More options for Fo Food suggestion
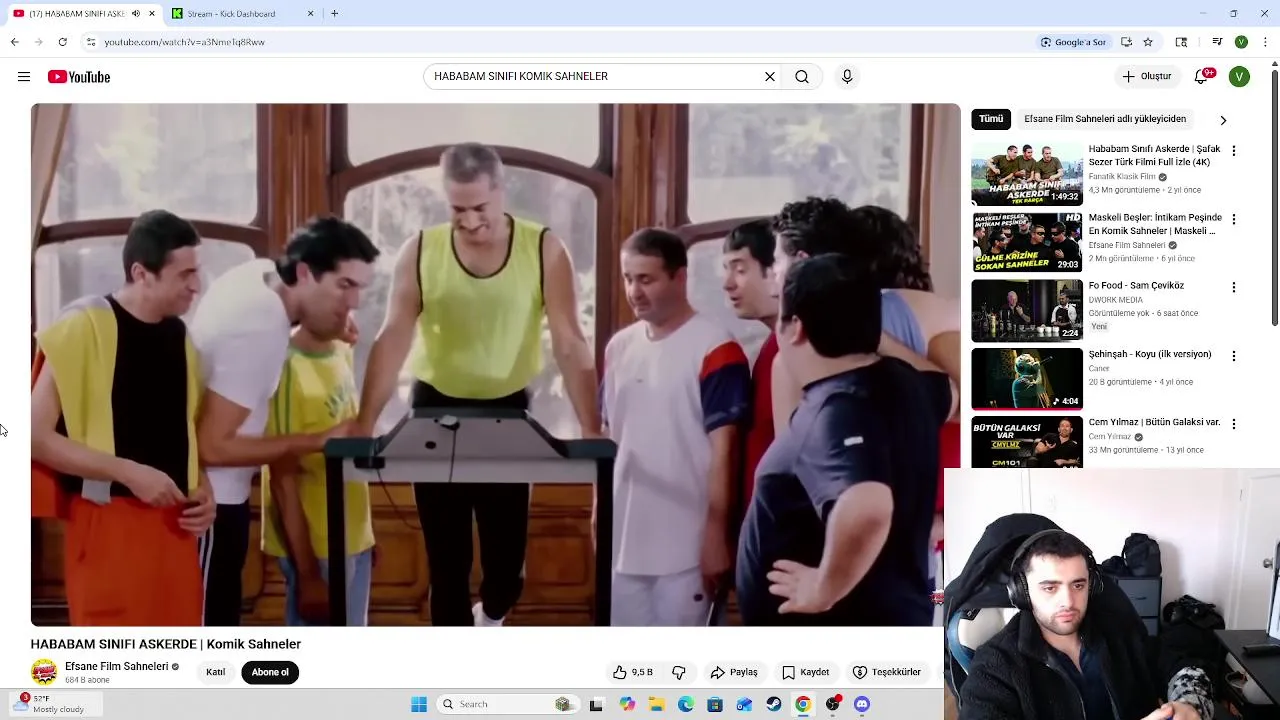 pyautogui.click(x=1233, y=287)
